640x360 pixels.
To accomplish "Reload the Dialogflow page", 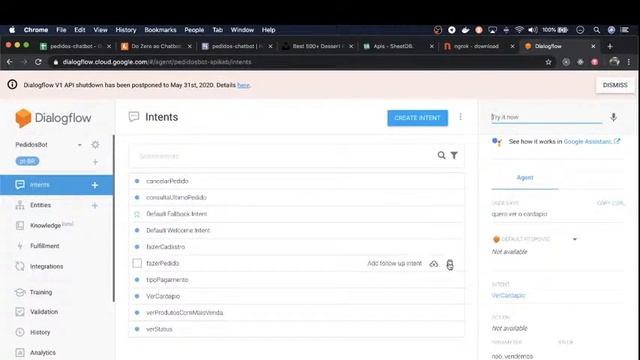I will coord(38,62).
